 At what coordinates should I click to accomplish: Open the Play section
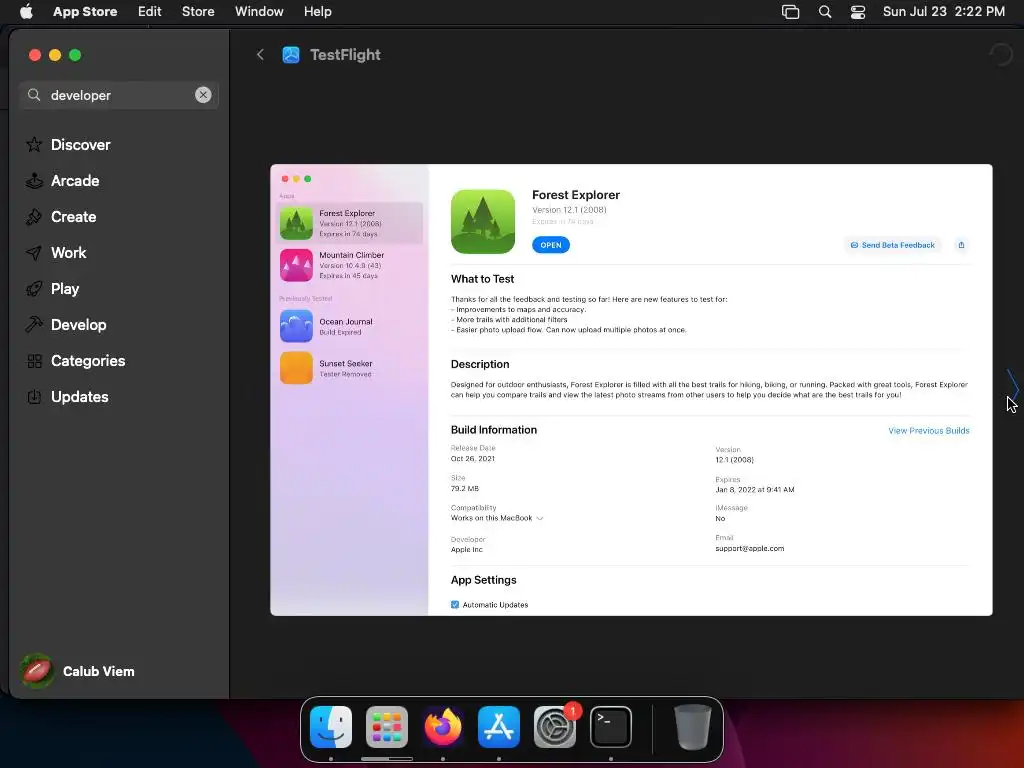point(52,288)
